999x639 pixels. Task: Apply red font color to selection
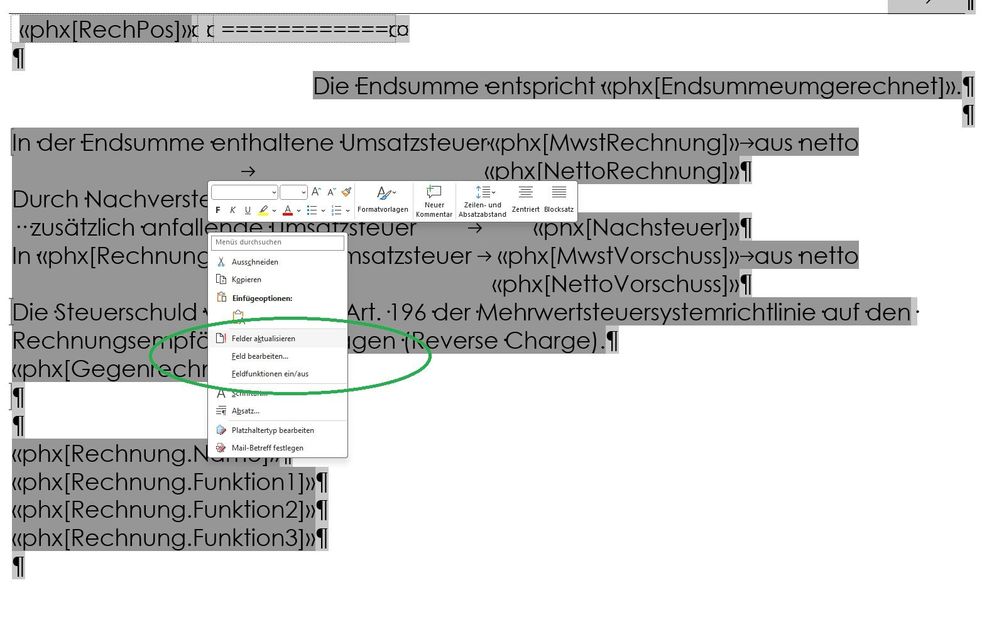point(287,211)
